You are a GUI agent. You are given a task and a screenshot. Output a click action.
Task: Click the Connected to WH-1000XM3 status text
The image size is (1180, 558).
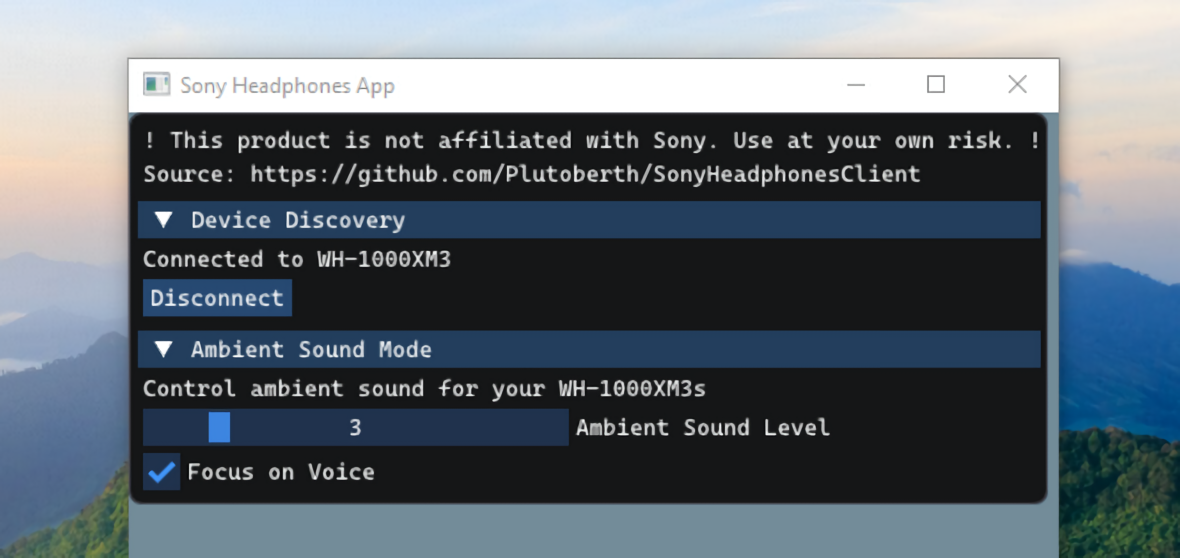point(297,259)
